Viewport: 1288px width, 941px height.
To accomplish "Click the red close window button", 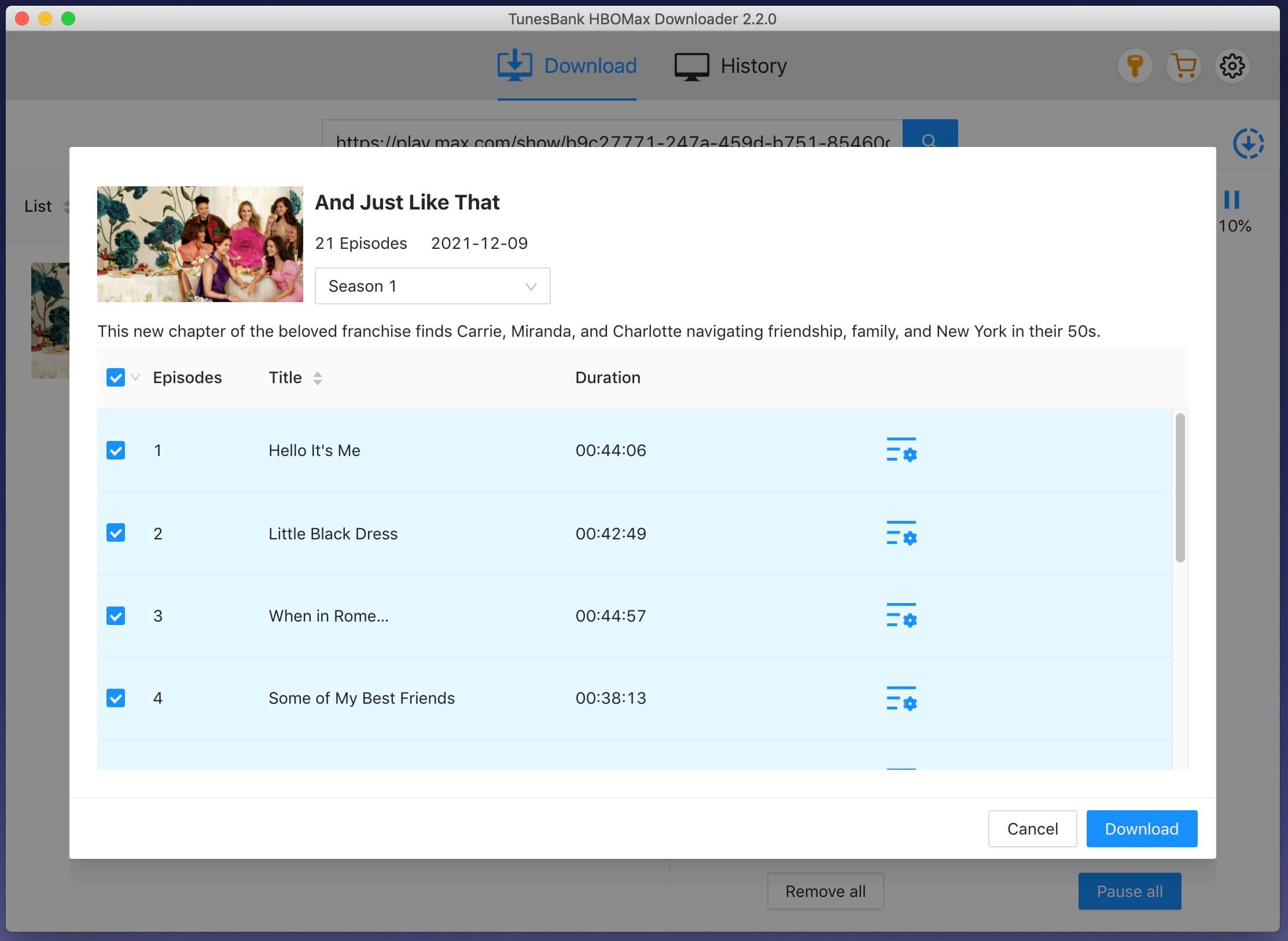I will pyautogui.click(x=22, y=19).
